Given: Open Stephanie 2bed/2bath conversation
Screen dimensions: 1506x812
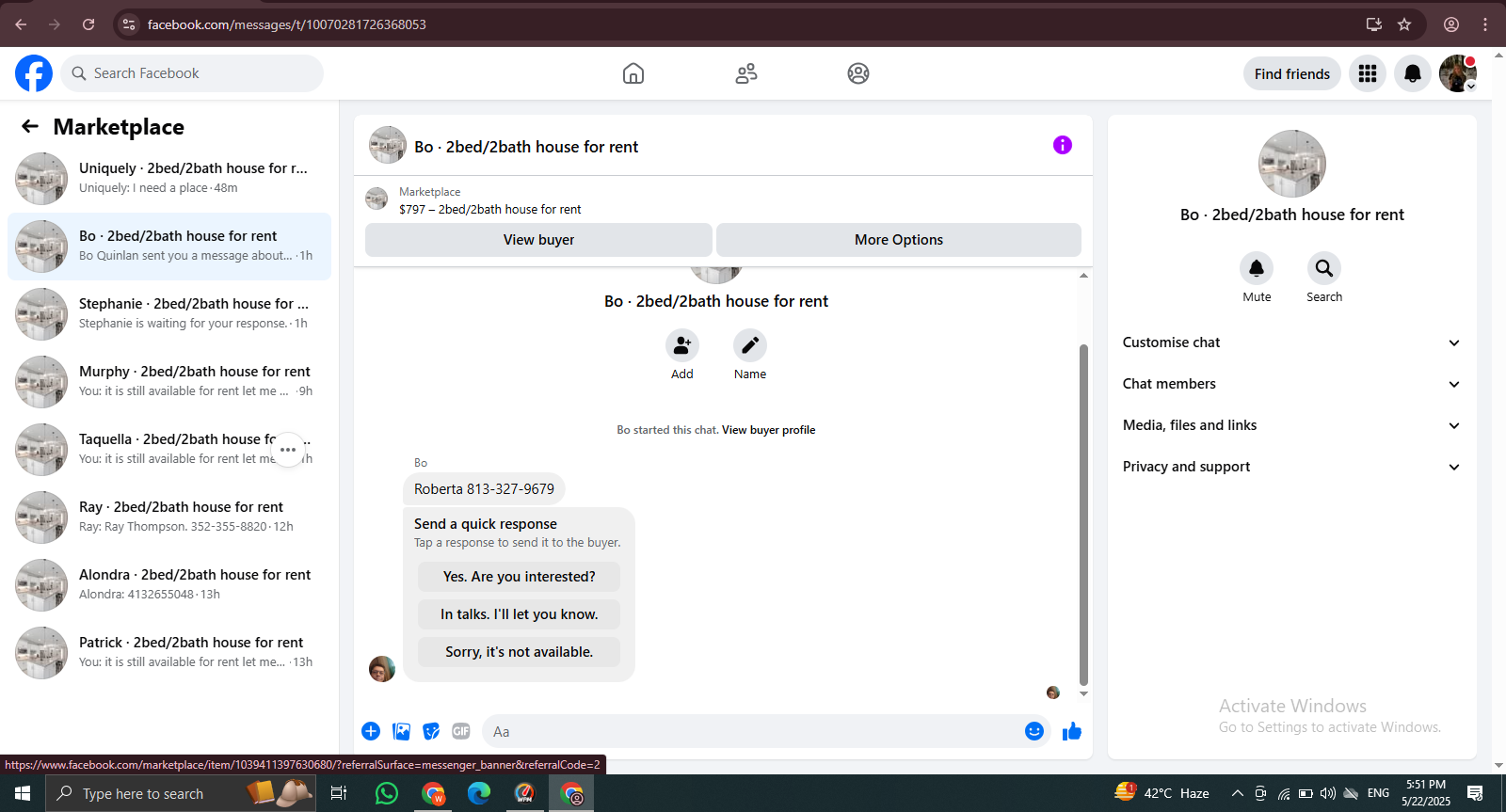Looking at the screenshot, I should (x=169, y=314).
